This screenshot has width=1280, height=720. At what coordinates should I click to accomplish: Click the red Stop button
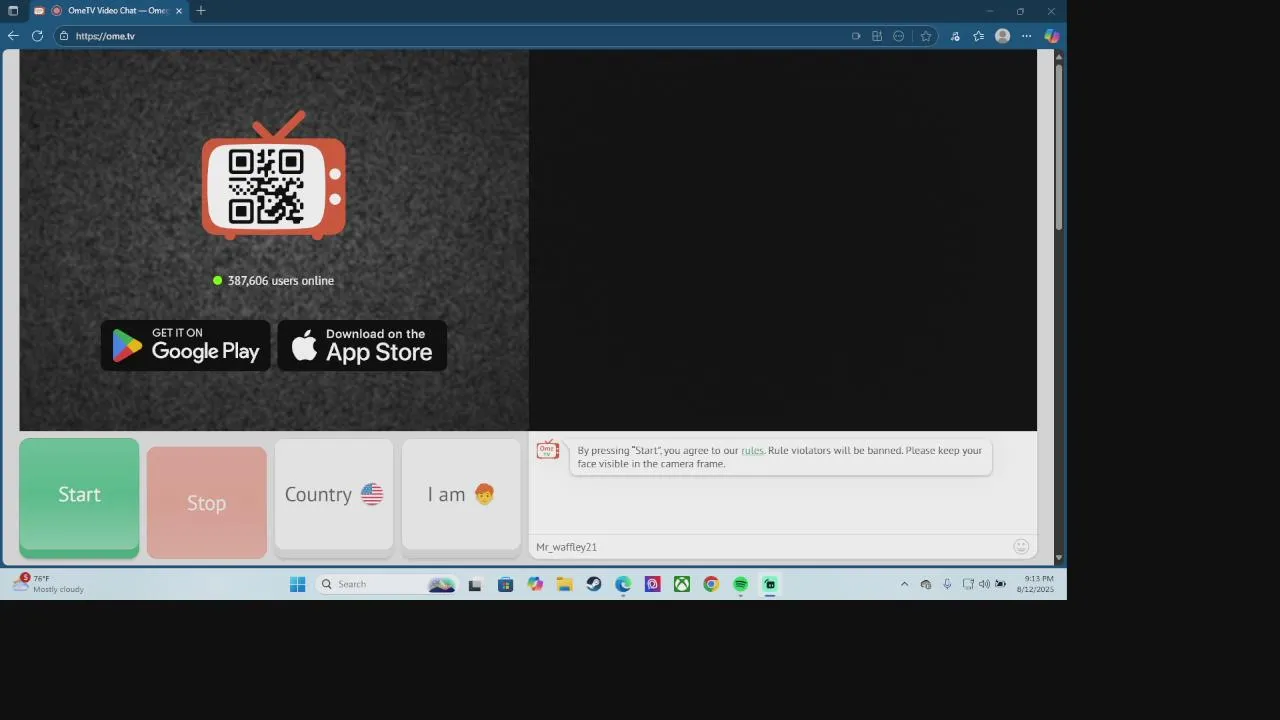pos(206,503)
